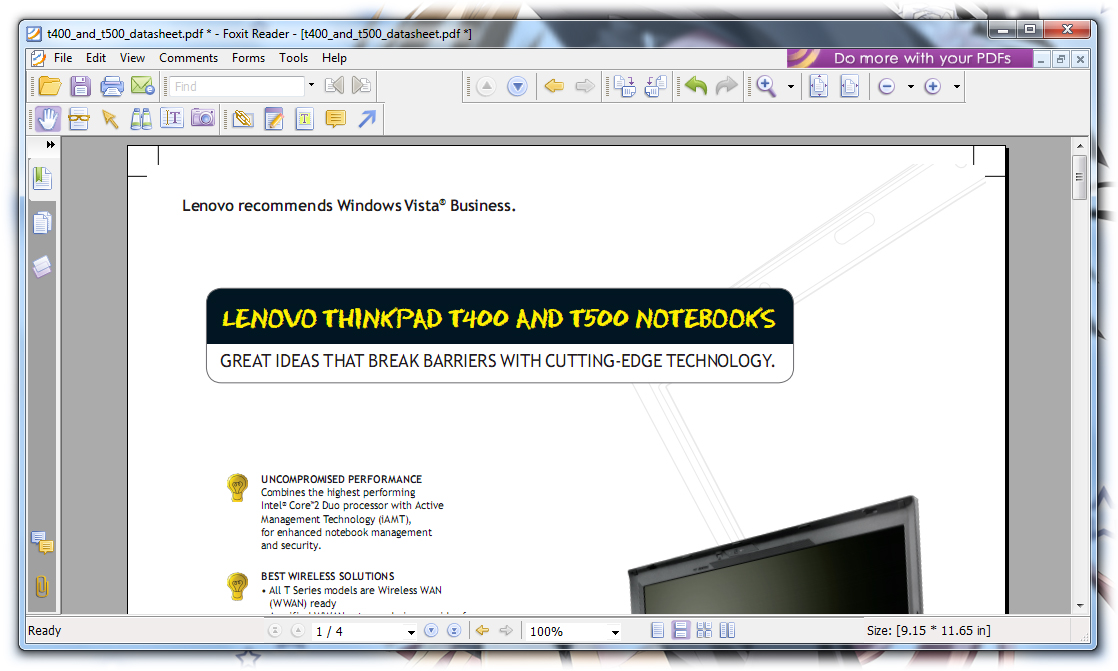
Task: Click the 'UNCOMPROMISED PERFORMANCE' heading text
Action: [341, 479]
